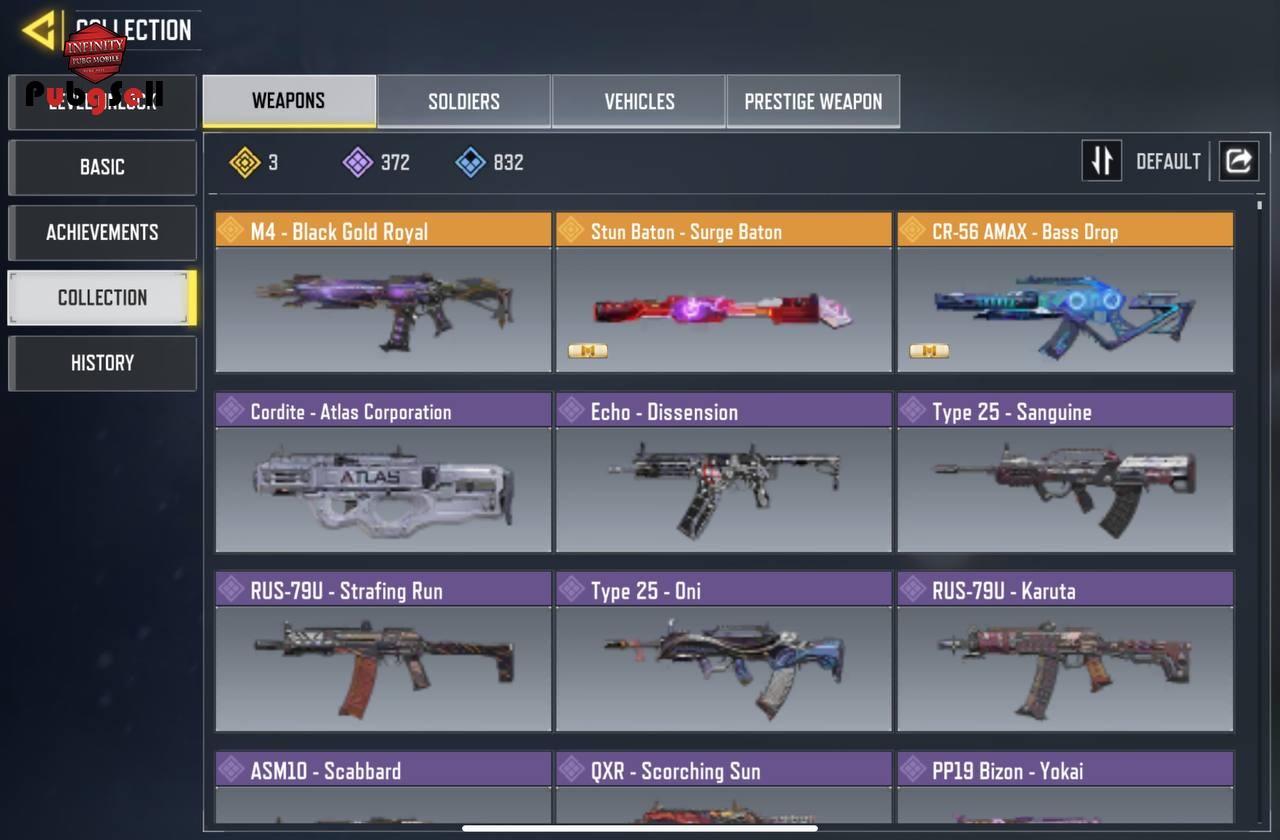
Task: Open the DEFAULT sort dropdown
Action: [1168, 162]
